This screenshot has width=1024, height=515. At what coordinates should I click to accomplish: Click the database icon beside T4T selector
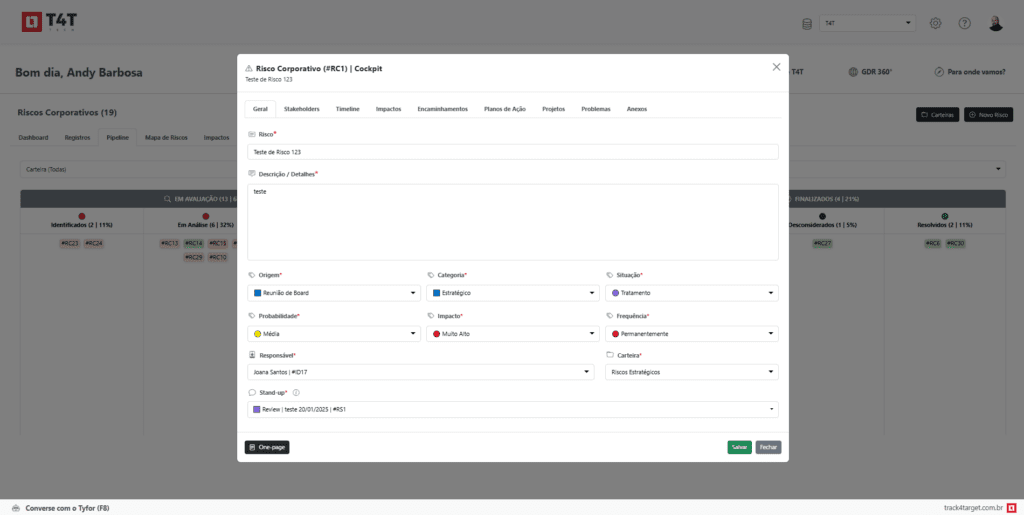807,24
